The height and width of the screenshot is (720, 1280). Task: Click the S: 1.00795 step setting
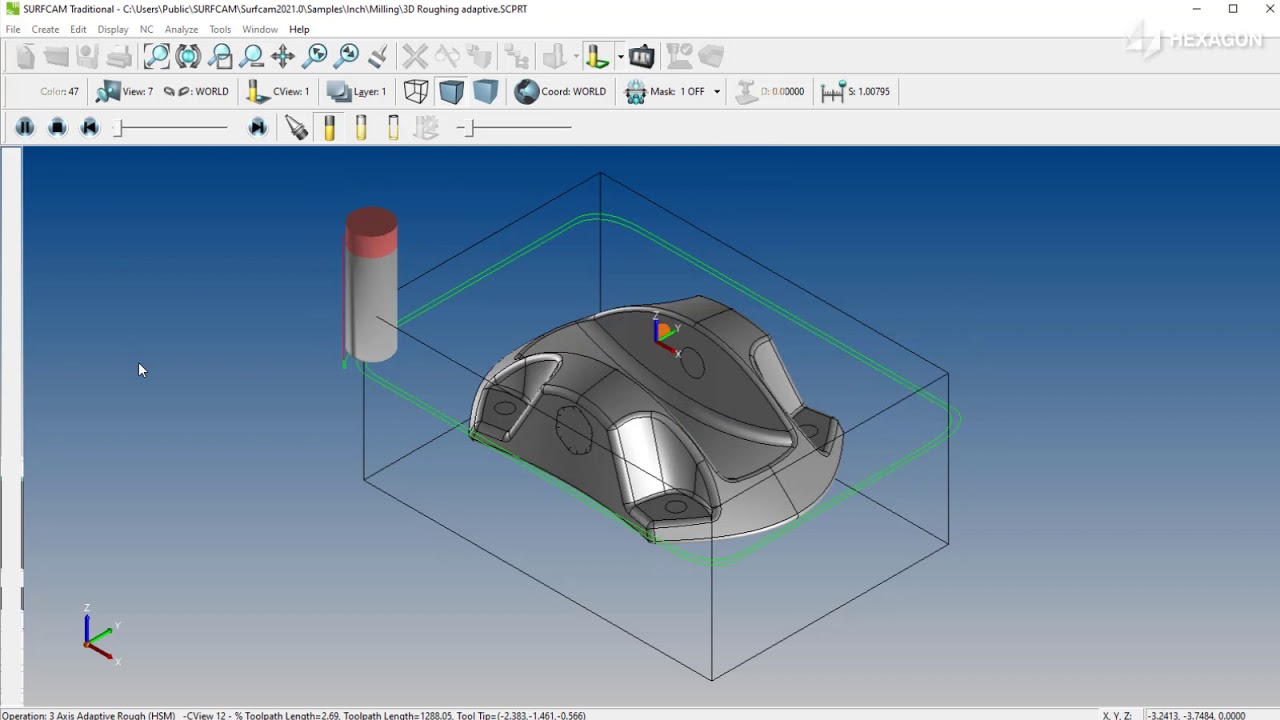855,91
